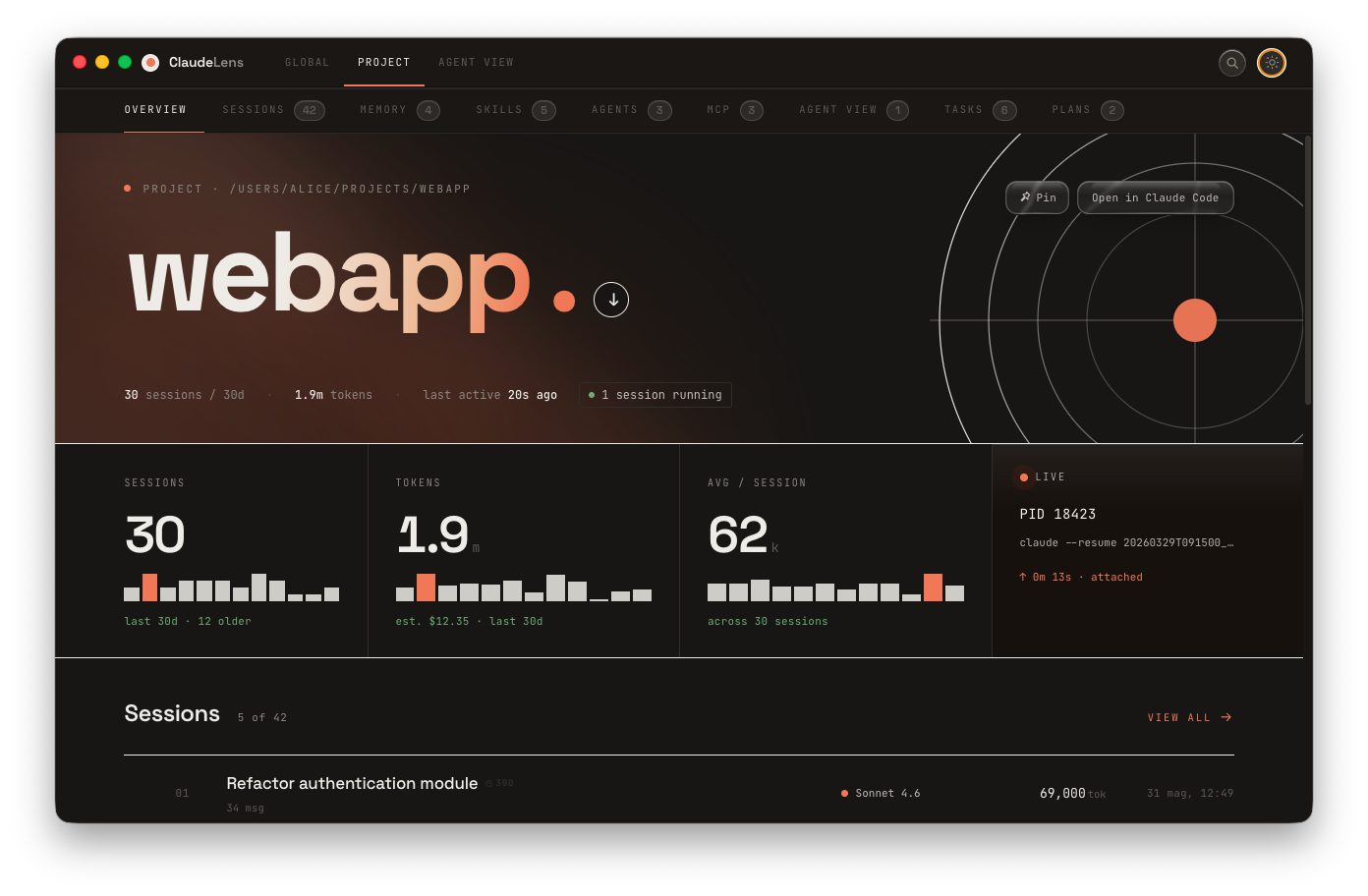Click the macOS yellow minimize button

[x=102, y=62]
